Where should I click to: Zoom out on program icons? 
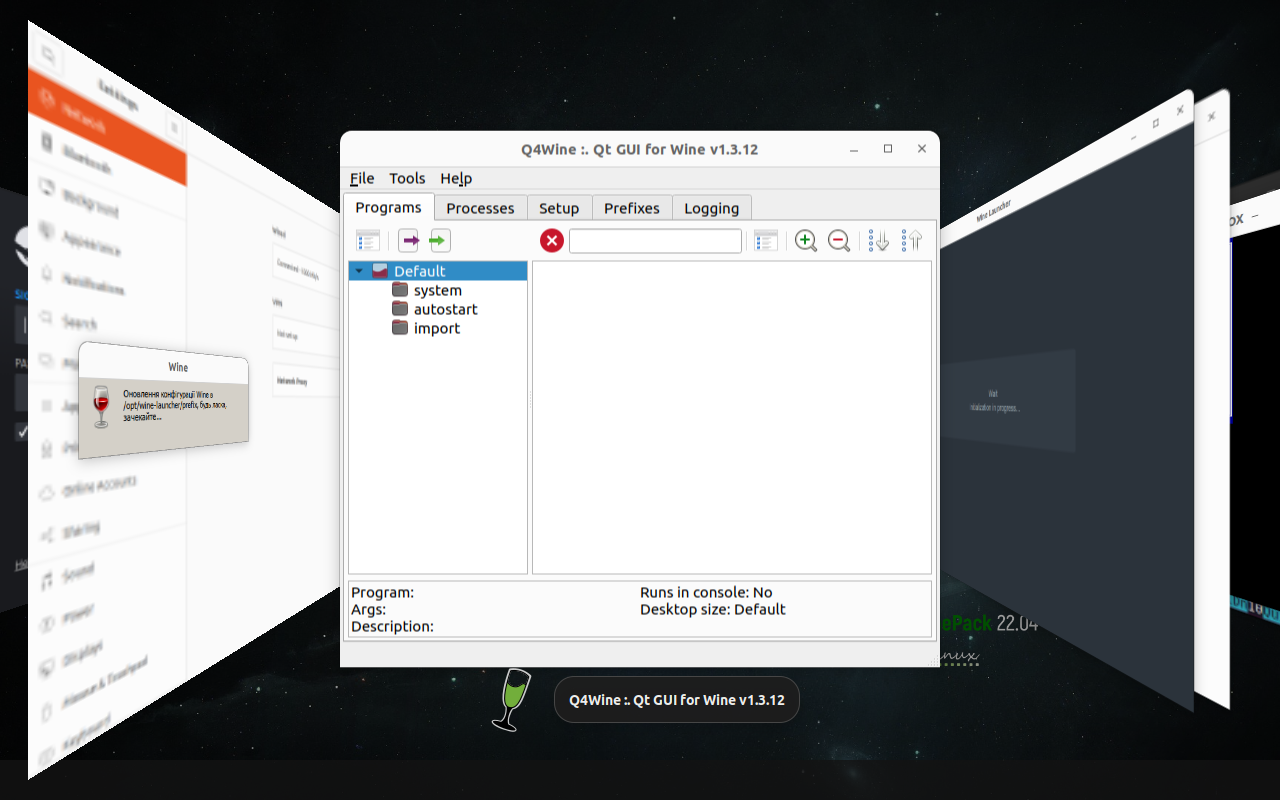click(x=839, y=240)
